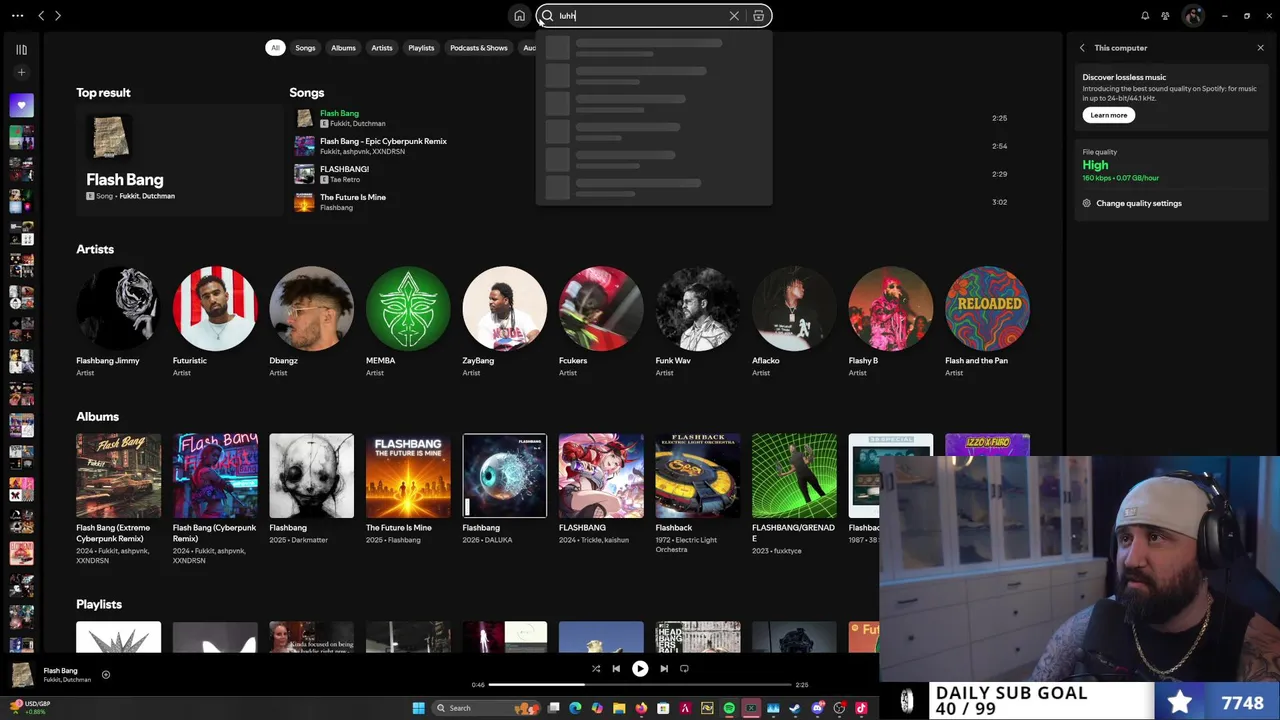The image size is (1280, 720).
Task: Open the Browse icon in search bar
Action: (759, 16)
